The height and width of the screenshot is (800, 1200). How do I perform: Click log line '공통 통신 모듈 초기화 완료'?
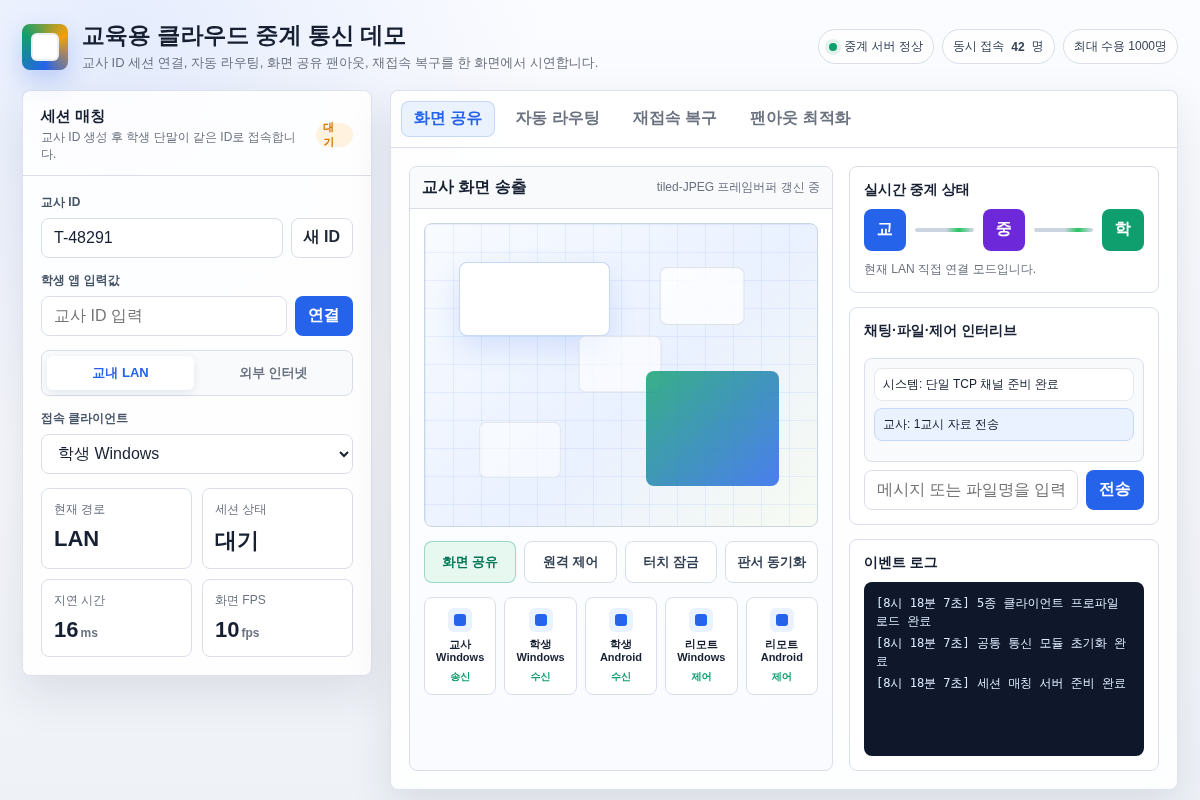(x=1004, y=652)
